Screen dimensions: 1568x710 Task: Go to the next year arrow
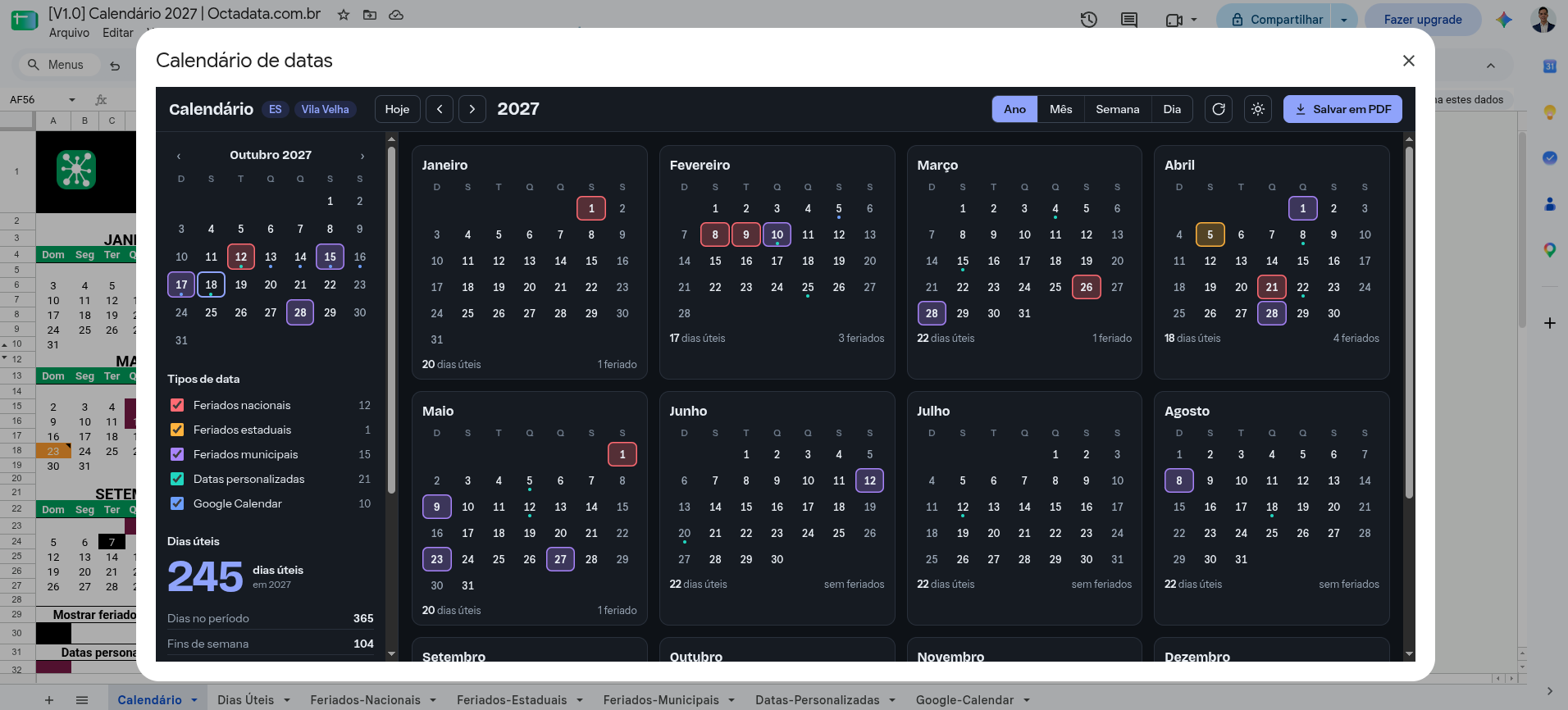tap(472, 109)
